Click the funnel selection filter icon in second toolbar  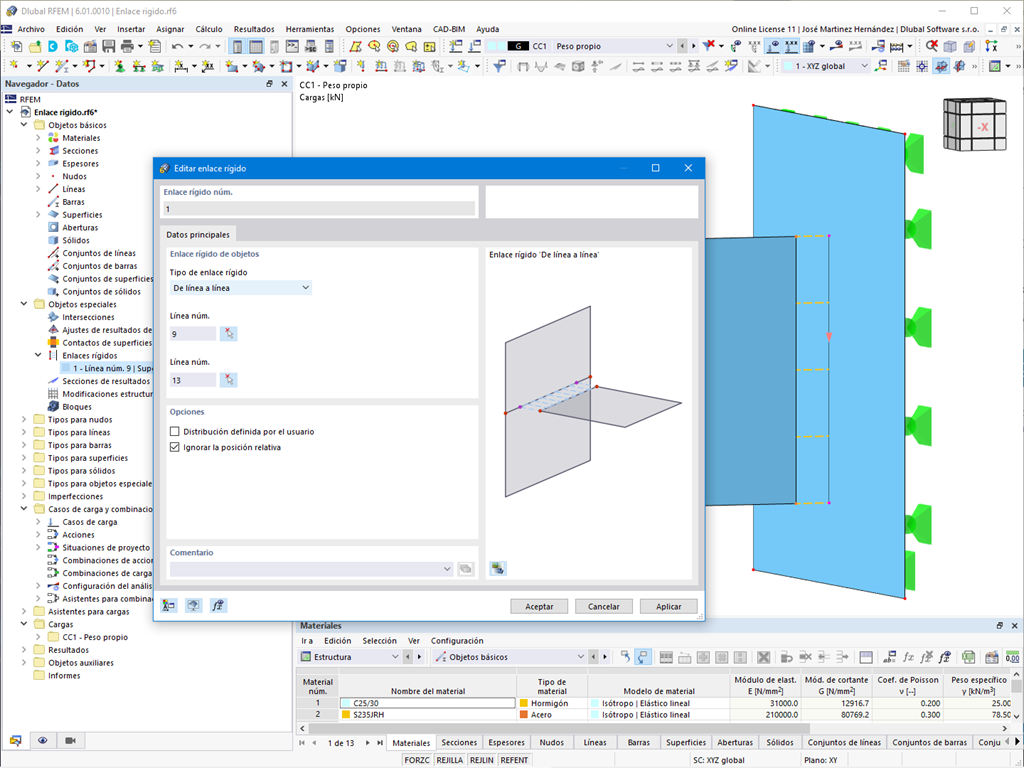click(500, 66)
